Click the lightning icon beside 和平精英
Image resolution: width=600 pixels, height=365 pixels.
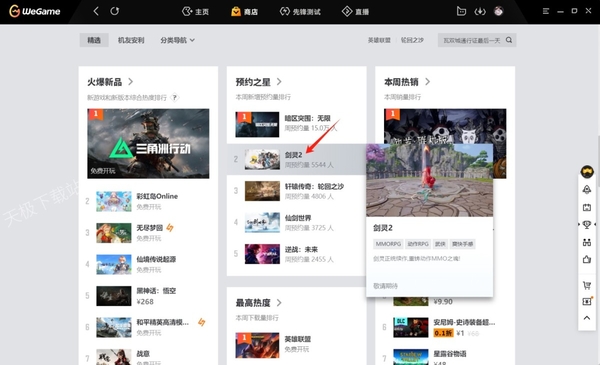[x=202, y=322]
